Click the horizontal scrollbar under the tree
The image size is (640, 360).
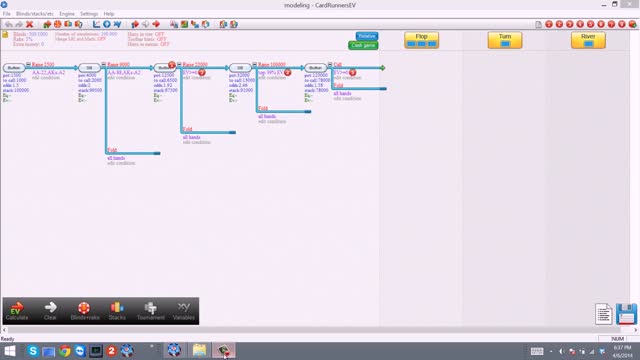click(314, 330)
